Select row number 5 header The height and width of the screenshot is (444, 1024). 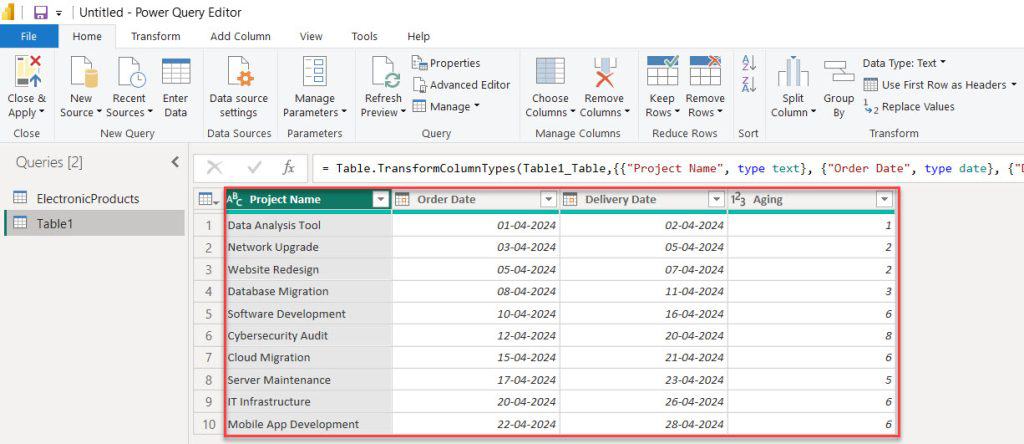(209, 313)
